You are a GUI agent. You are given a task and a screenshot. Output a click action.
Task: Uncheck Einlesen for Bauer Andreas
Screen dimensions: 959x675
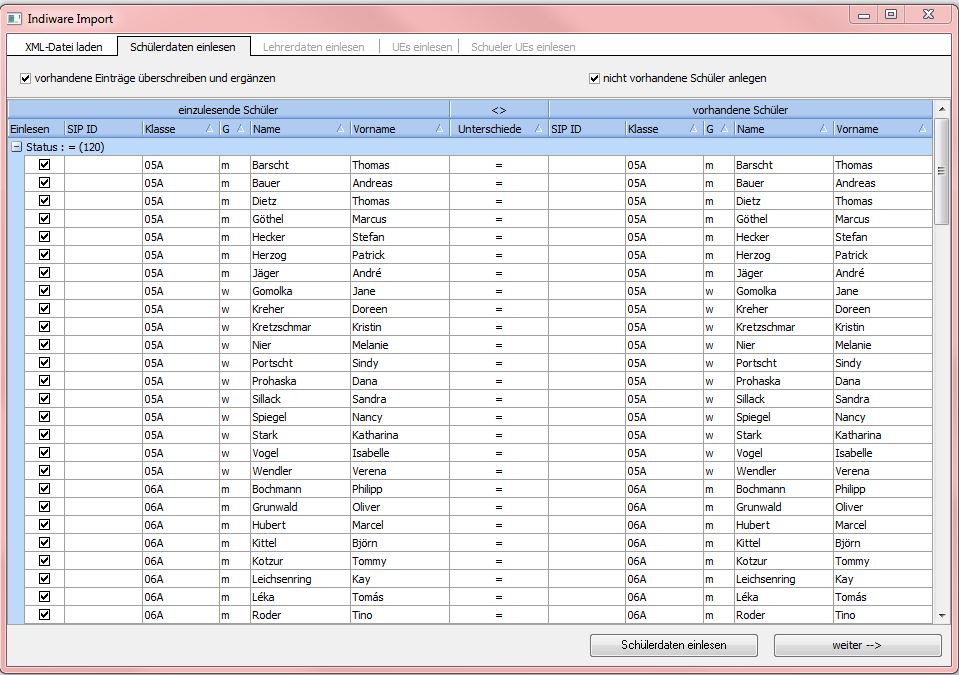[x=44, y=182]
